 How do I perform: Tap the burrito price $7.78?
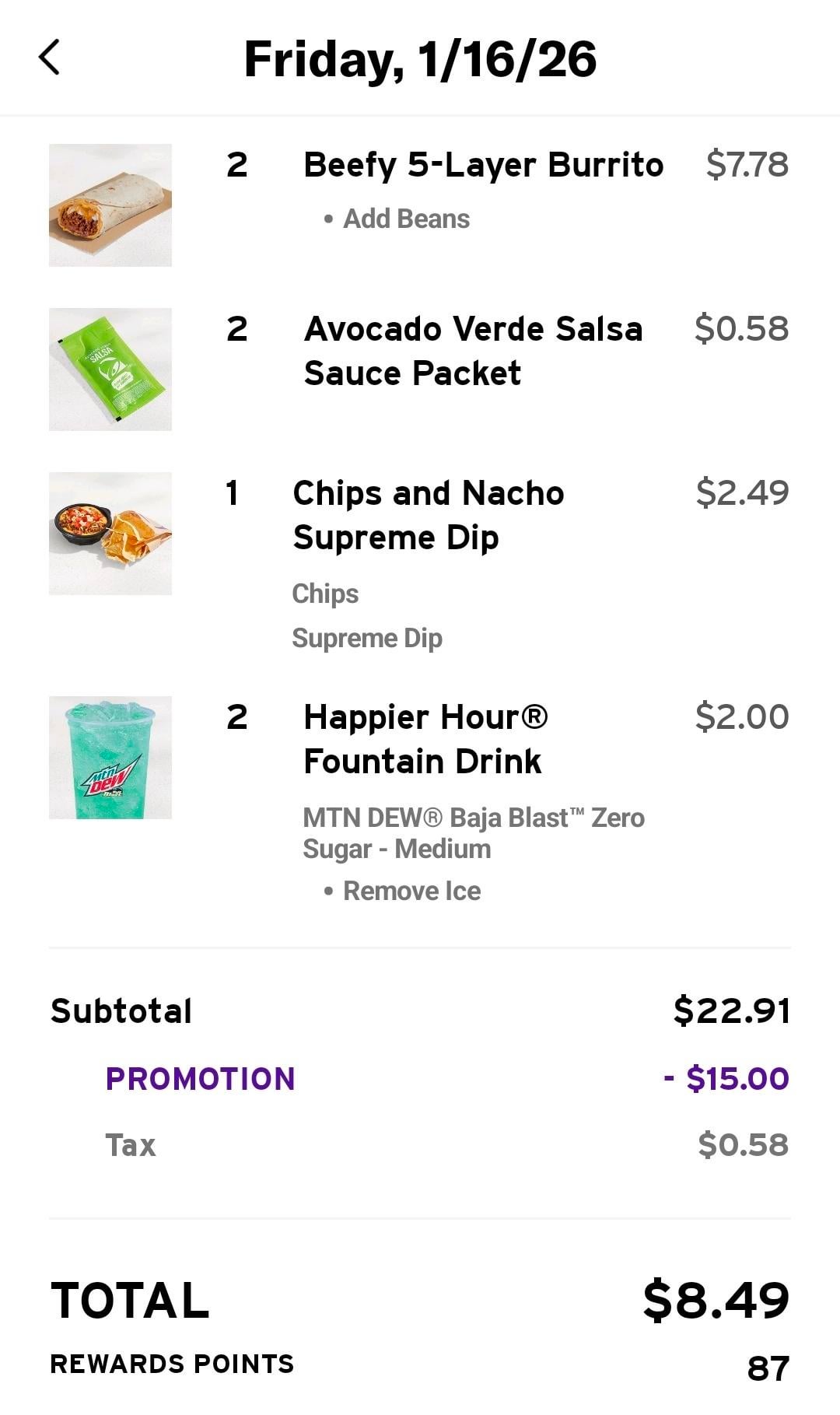point(747,165)
